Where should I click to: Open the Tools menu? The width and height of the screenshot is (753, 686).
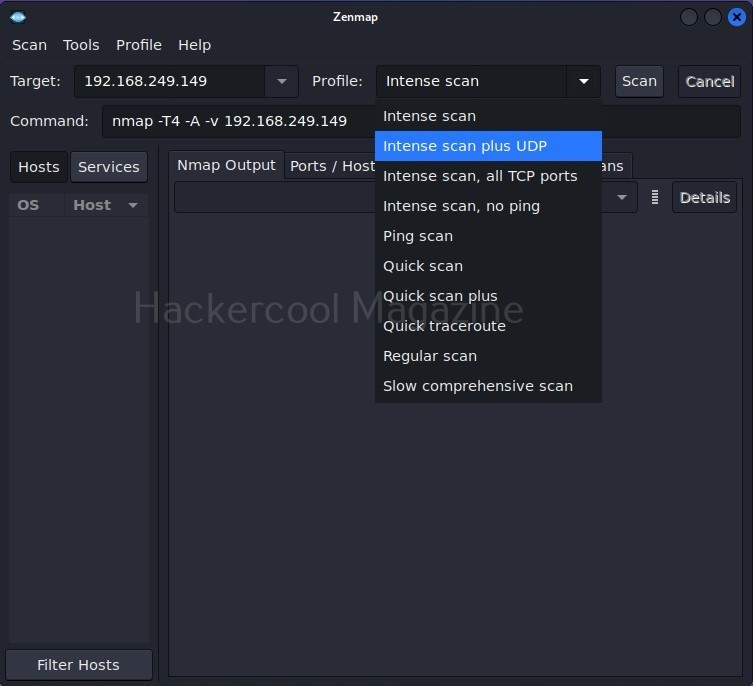(x=81, y=45)
